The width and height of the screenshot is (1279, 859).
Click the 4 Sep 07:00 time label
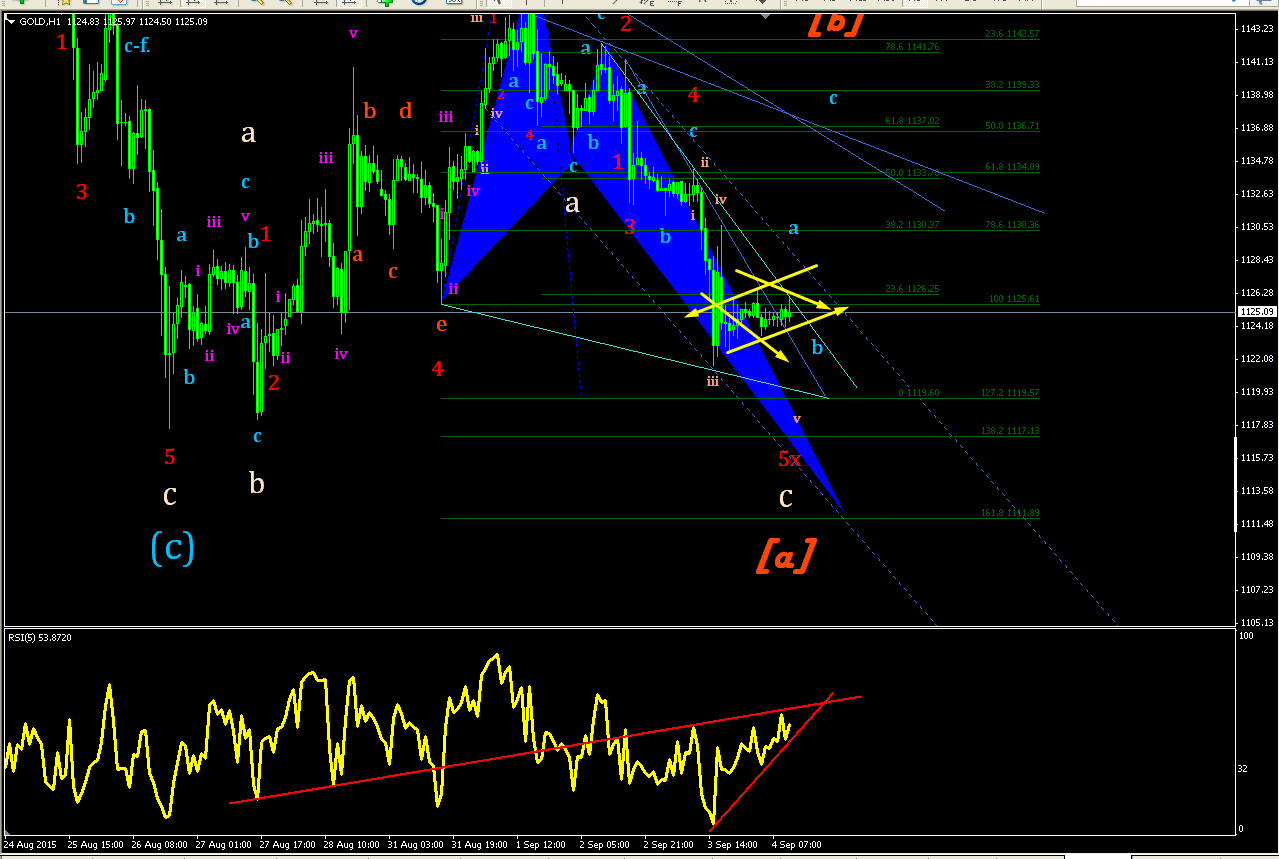click(797, 845)
